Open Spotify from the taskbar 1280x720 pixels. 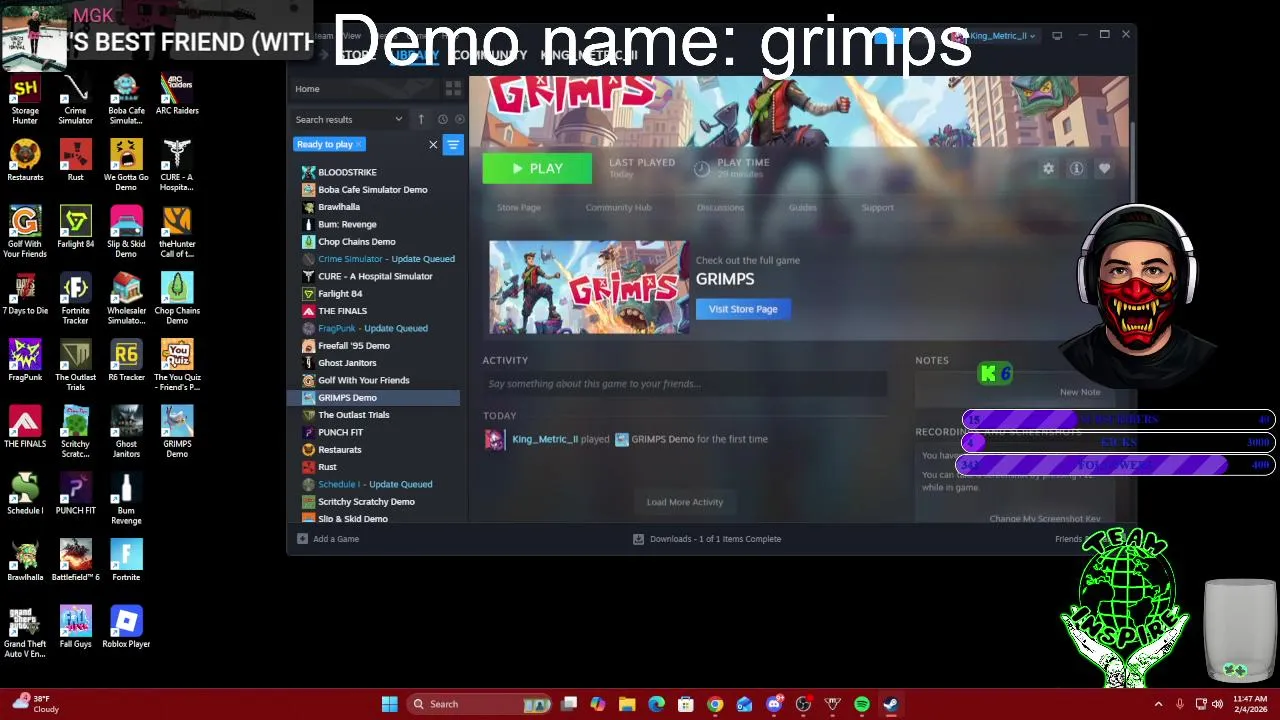click(862, 704)
